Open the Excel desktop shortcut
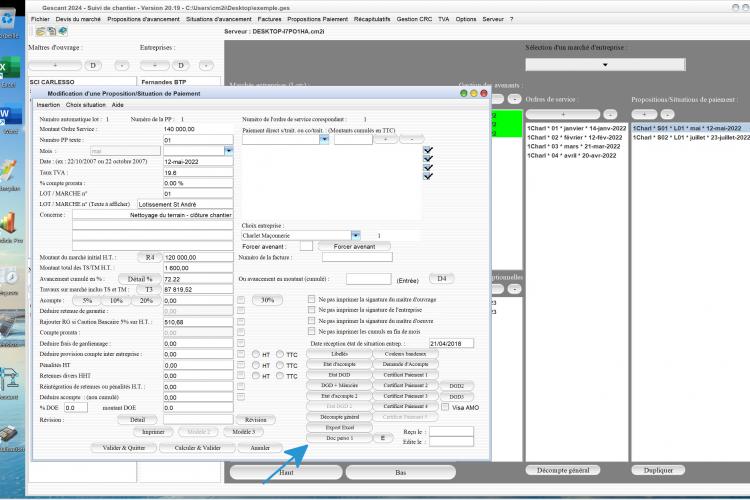The width and height of the screenshot is (750, 500). (9, 72)
